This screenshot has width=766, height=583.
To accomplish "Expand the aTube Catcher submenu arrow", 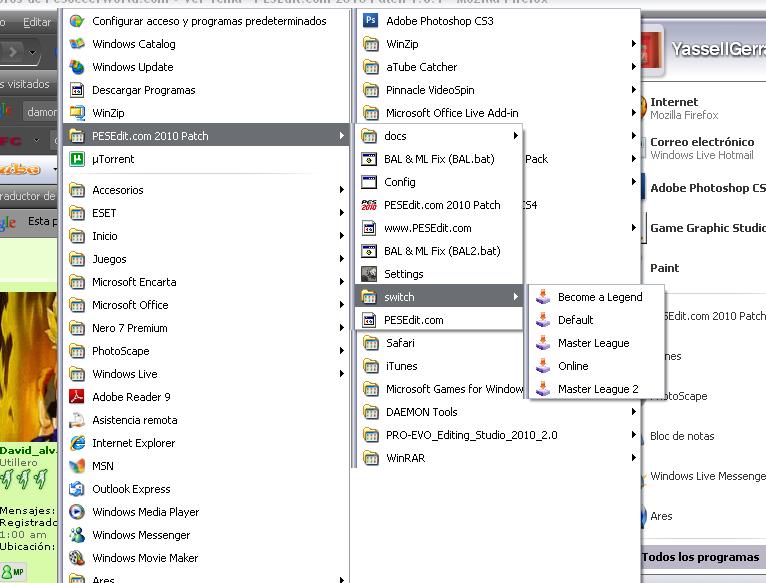I will click(634, 66).
